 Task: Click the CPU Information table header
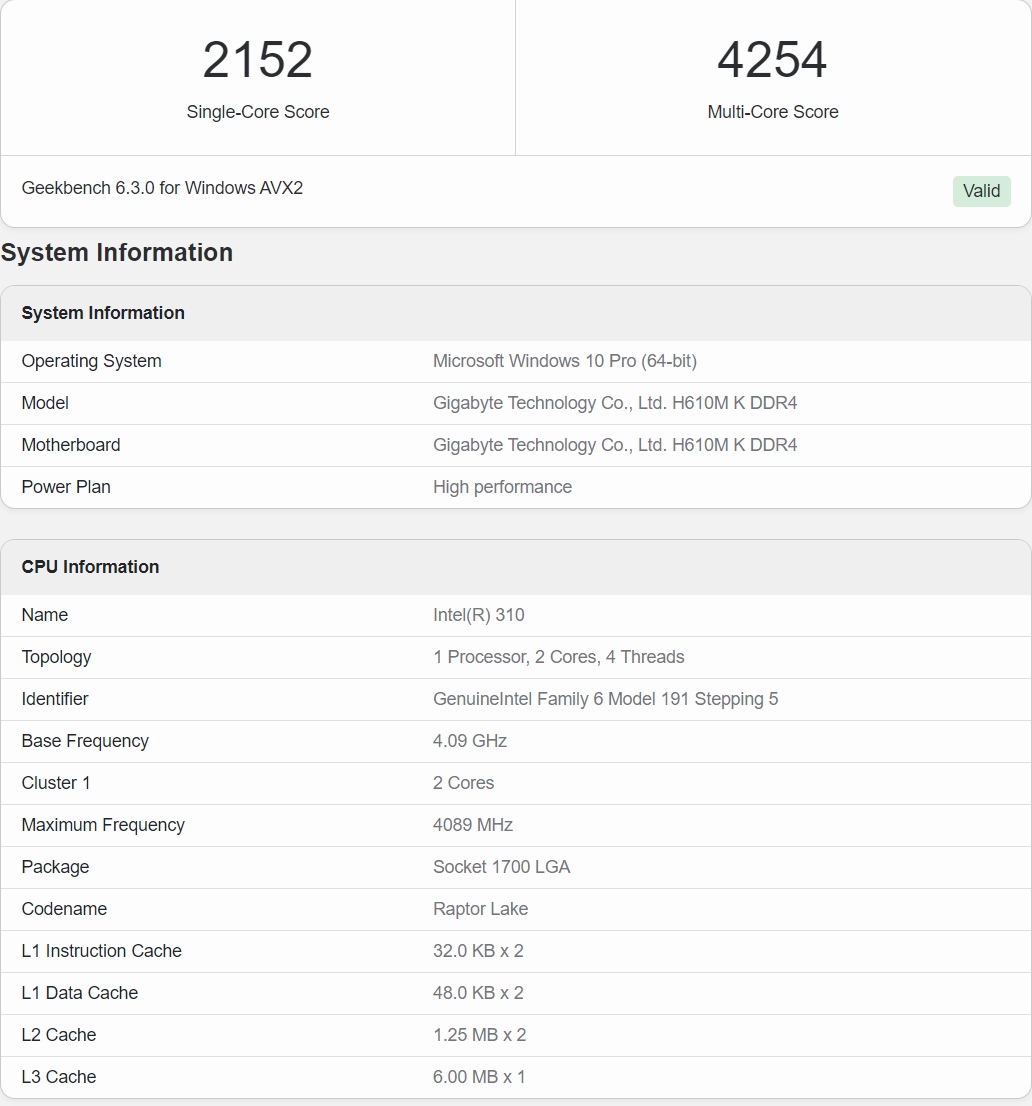click(x=90, y=567)
